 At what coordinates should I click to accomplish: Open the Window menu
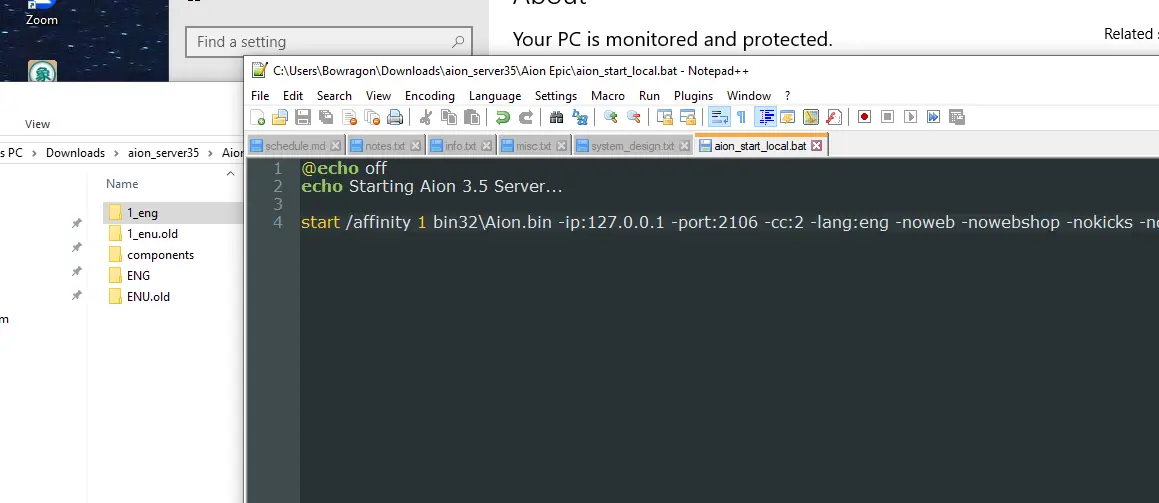(749, 96)
